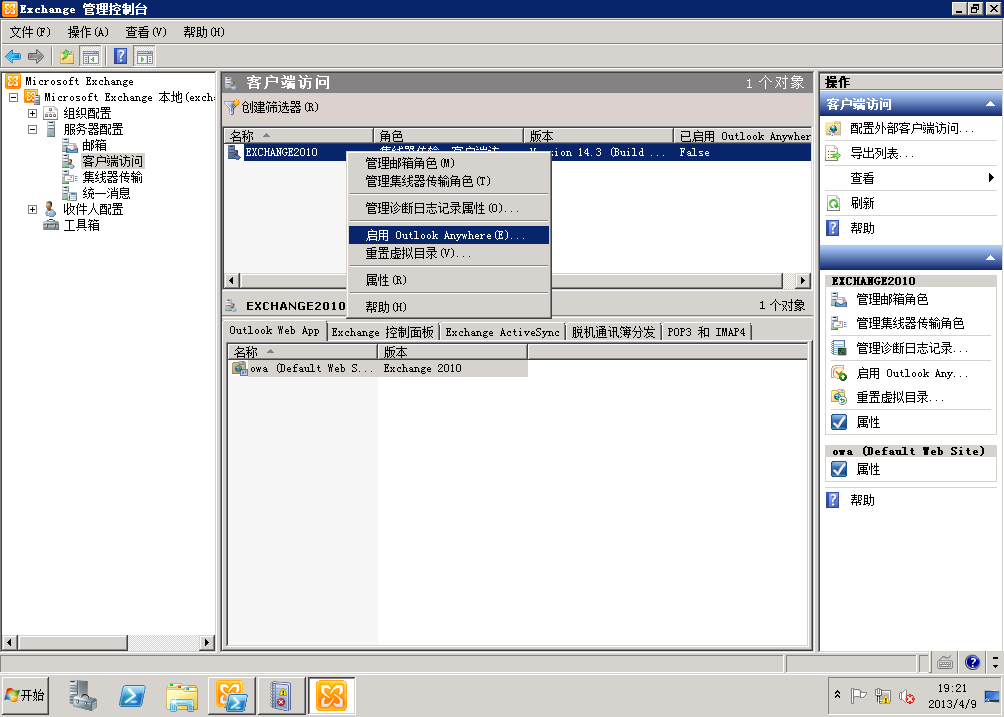Click the 管理集线器传输角色 icon in actions pane
Viewport: 1004px width, 717px height.
(x=839, y=323)
